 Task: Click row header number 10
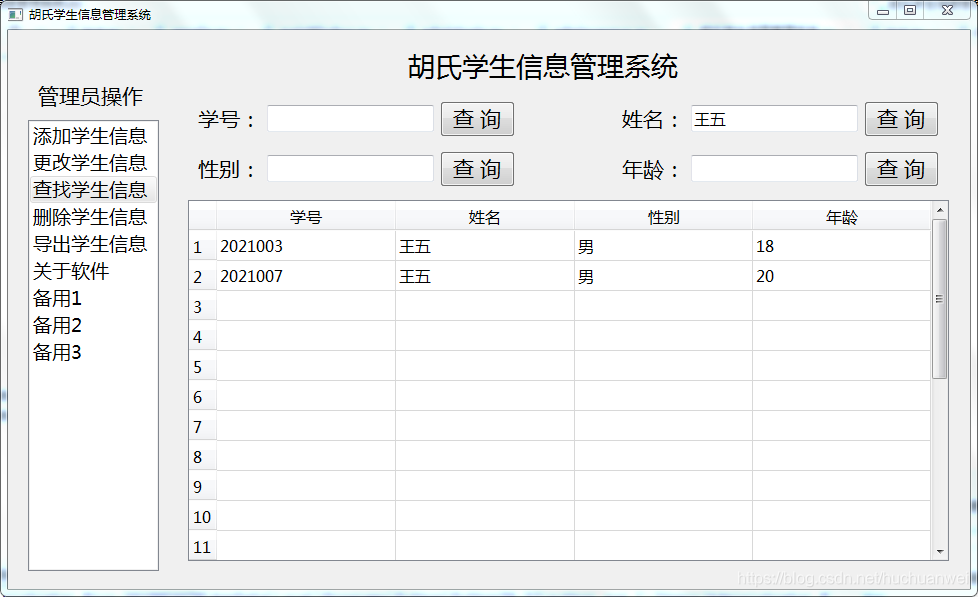coord(203,517)
